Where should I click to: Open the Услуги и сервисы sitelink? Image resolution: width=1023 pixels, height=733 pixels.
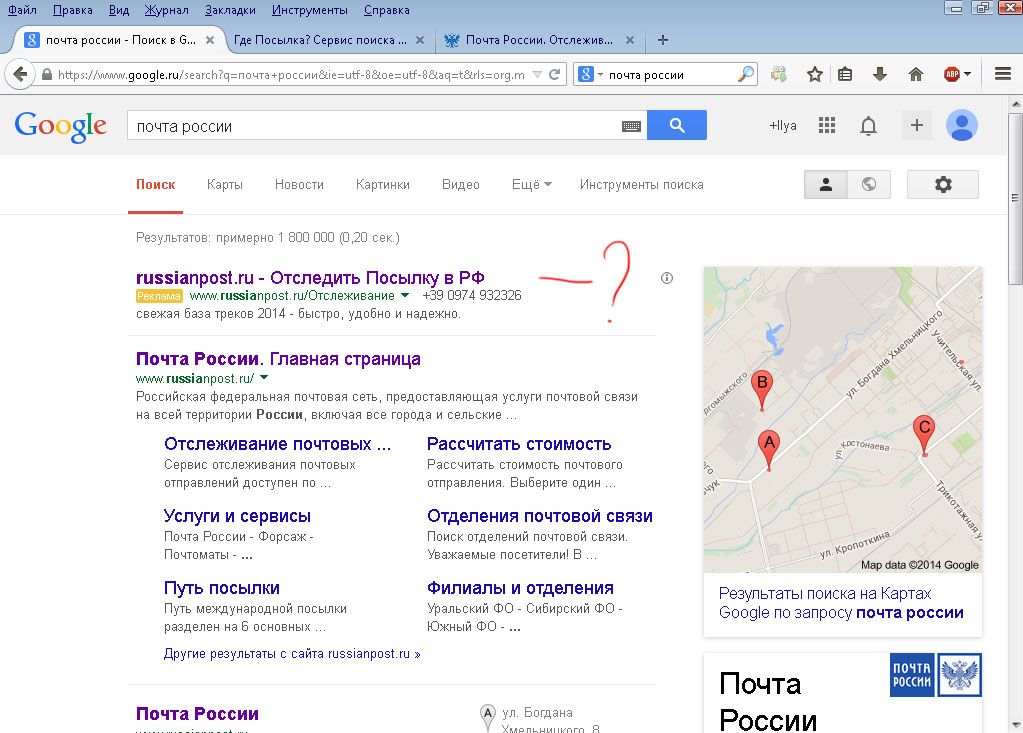click(x=237, y=516)
